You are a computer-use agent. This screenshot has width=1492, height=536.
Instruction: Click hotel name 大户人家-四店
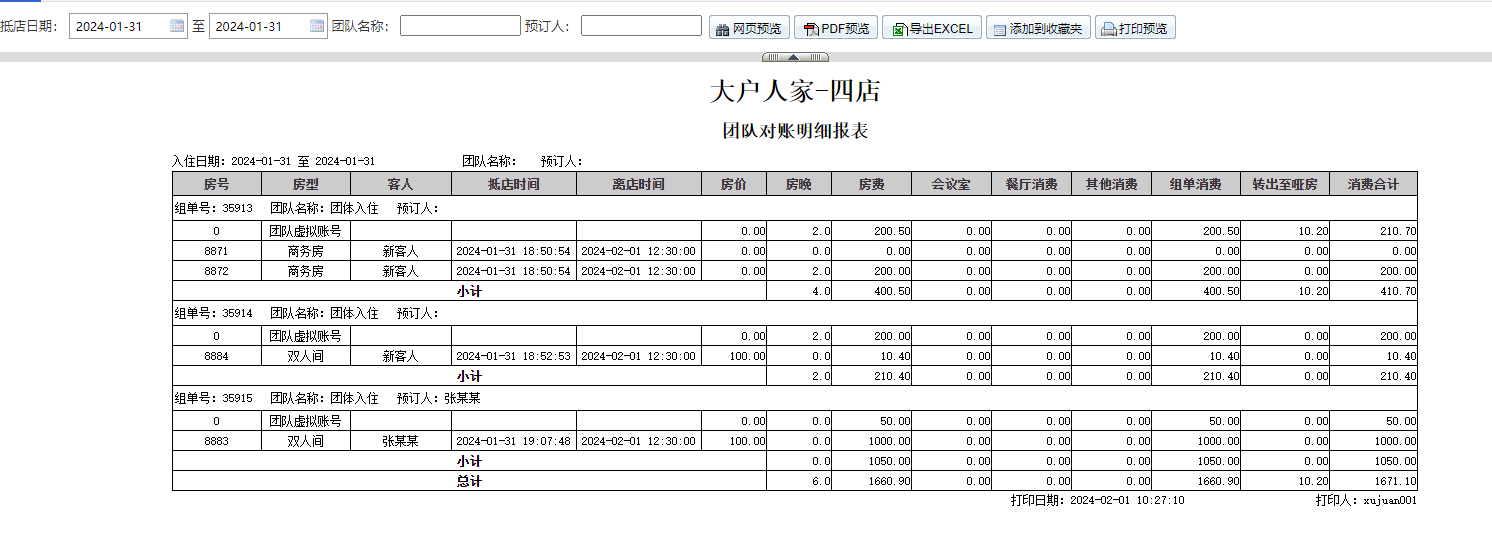(x=795, y=92)
